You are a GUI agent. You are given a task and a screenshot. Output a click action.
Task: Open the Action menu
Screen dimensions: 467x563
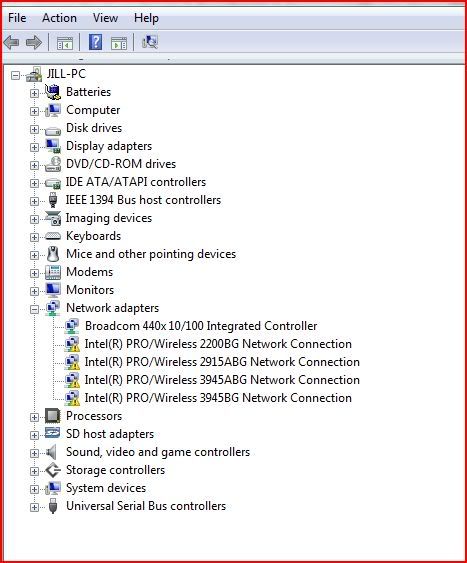coord(60,18)
